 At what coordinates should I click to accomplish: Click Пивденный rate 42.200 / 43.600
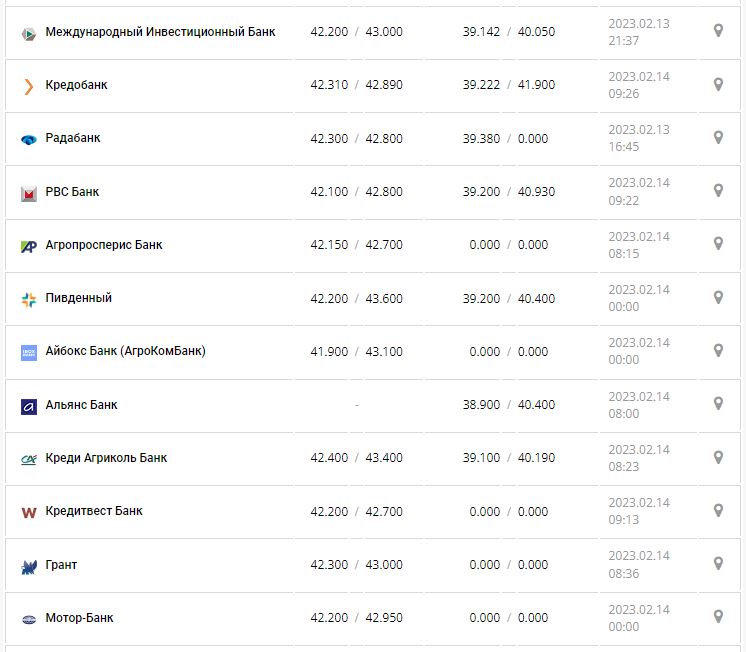356,298
